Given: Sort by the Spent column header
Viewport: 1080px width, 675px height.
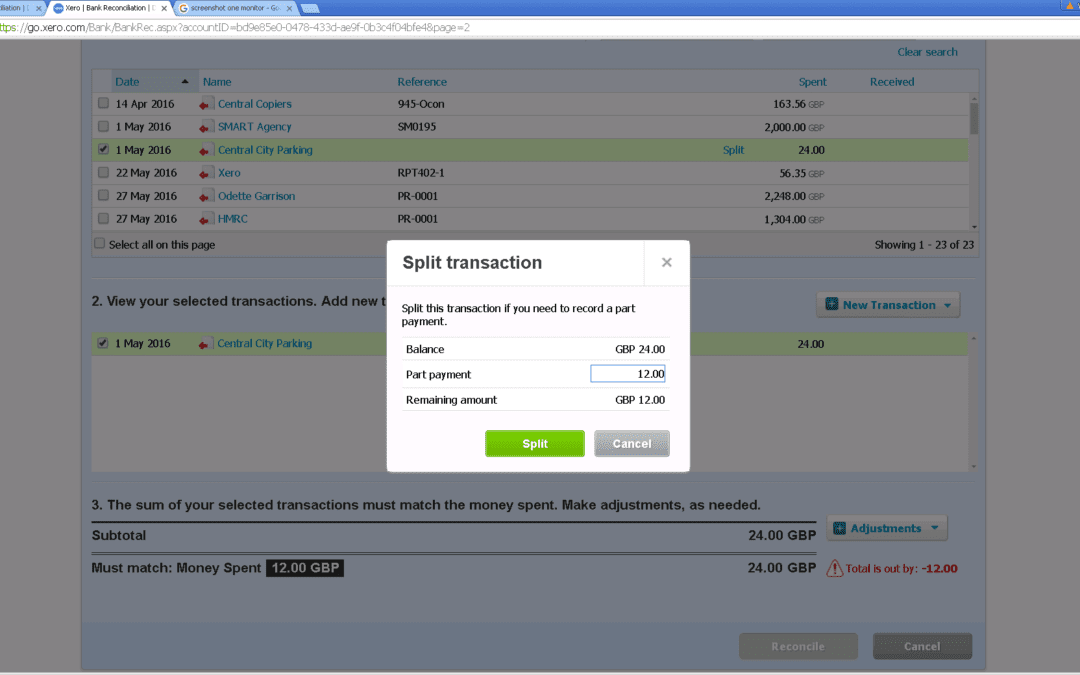Looking at the screenshot, I should tap(812, 81).
